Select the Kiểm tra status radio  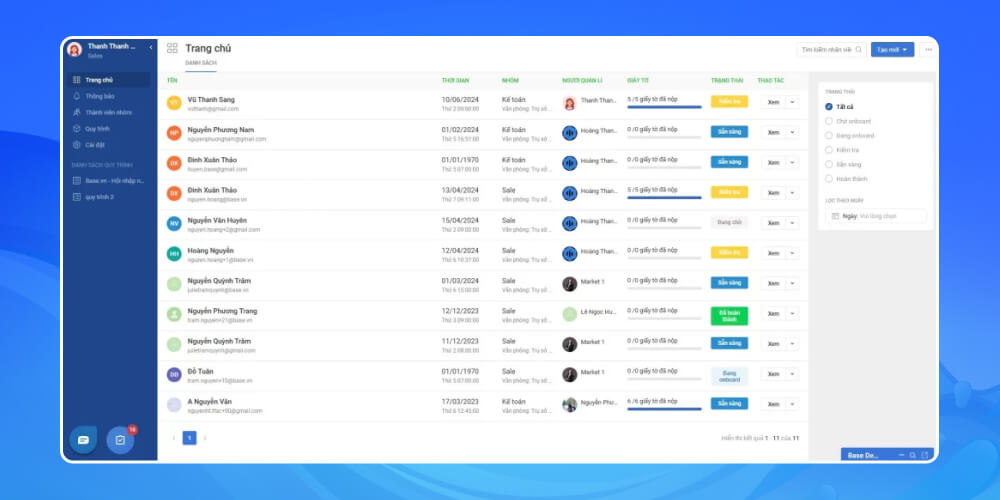(x=829, y=150)
